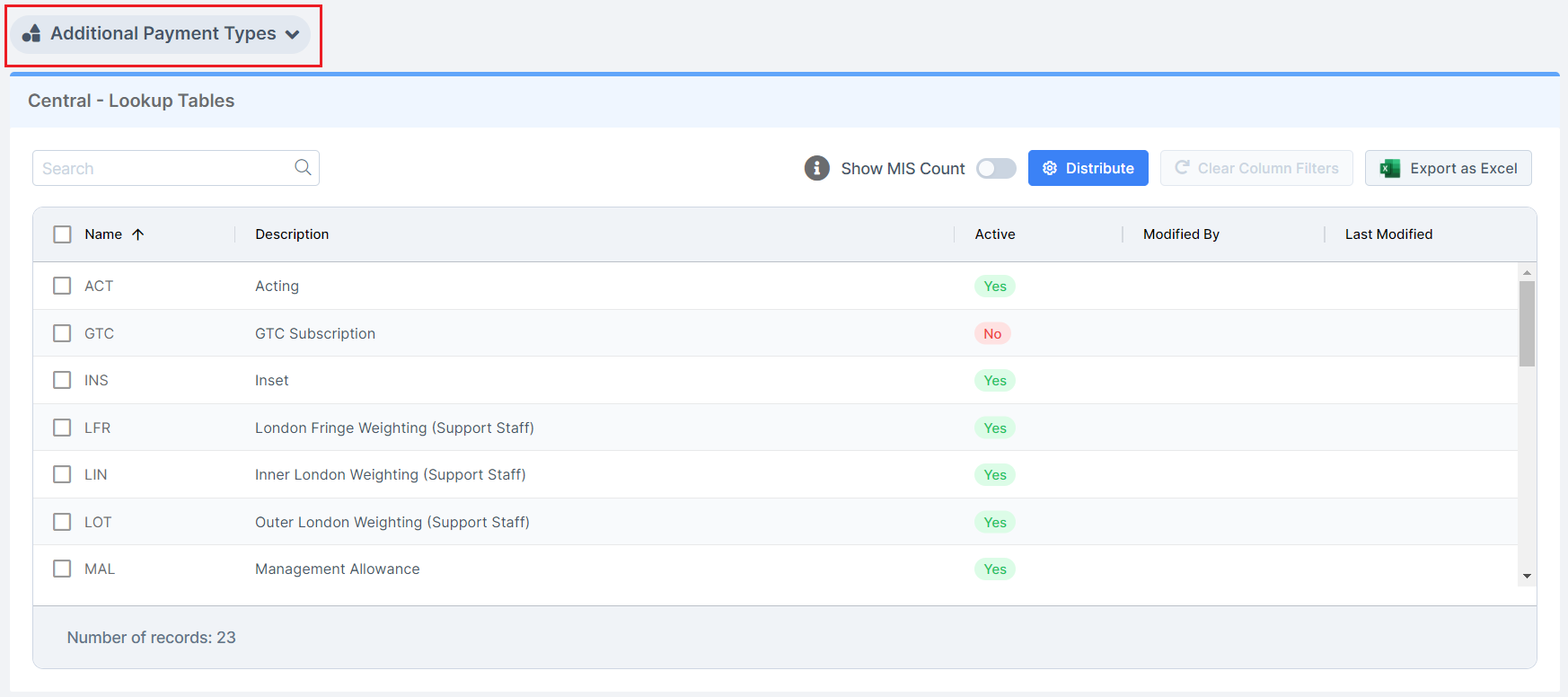The height and width of the screenshot is (697, 1568).
Task: Click the Modified By column header
Action: click(x=1181, y=234)
